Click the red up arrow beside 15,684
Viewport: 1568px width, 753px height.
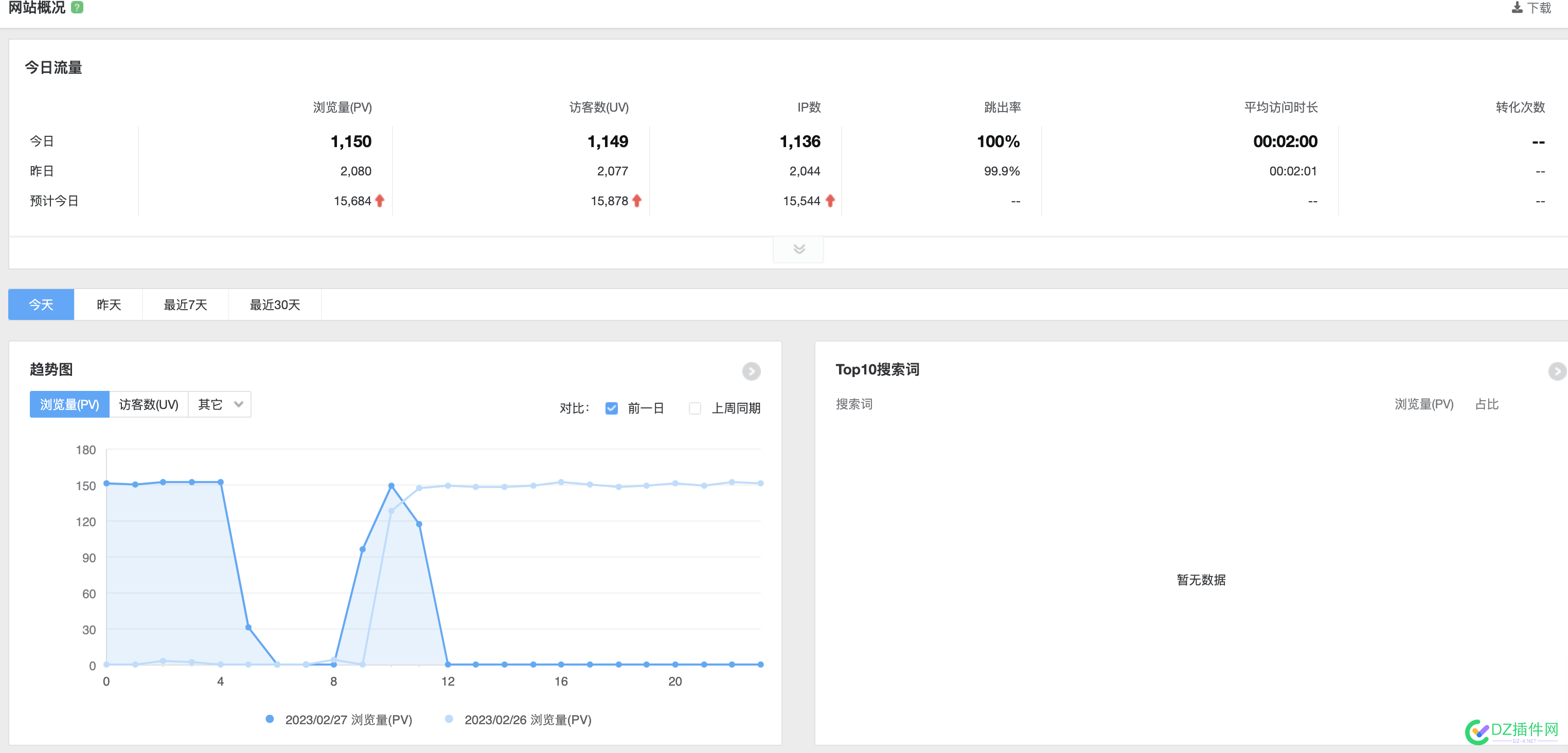click(380, 200)
